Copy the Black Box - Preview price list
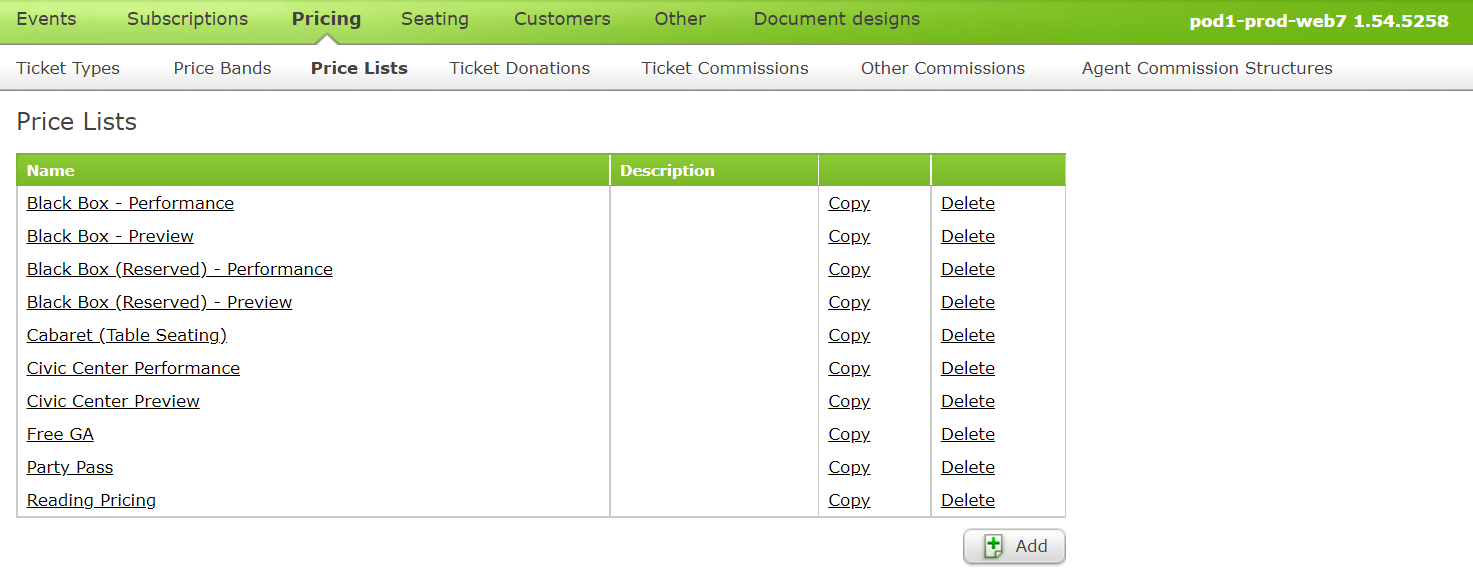 click(849, 236)
